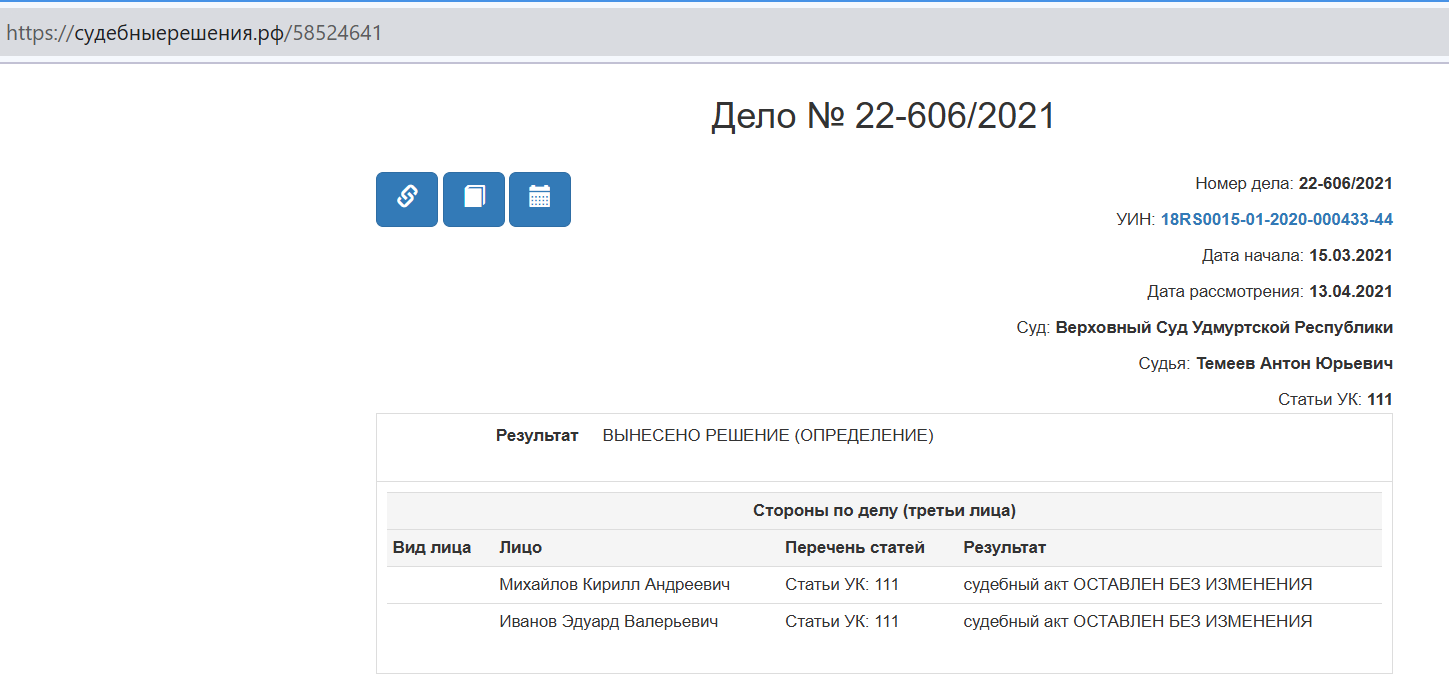Click court name Верховный Суд Удмуртской Республики

(1224, 328)
